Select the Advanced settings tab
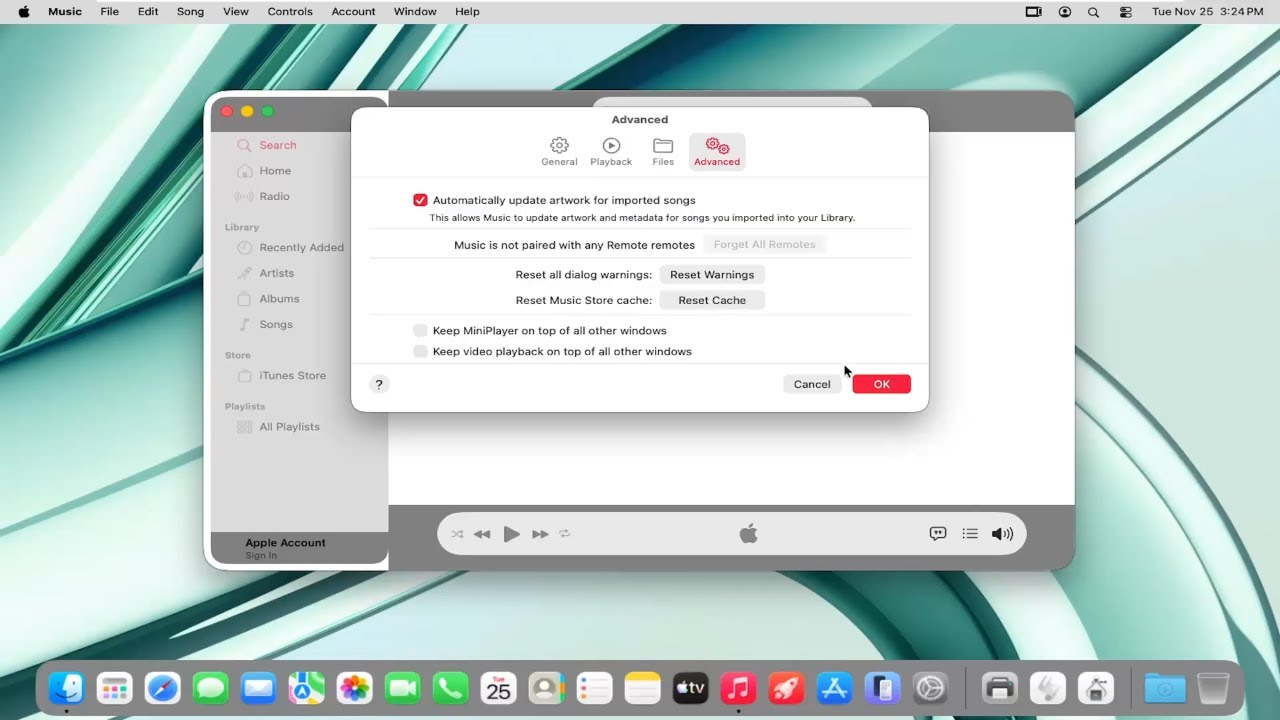 click(x=717, y=152)
